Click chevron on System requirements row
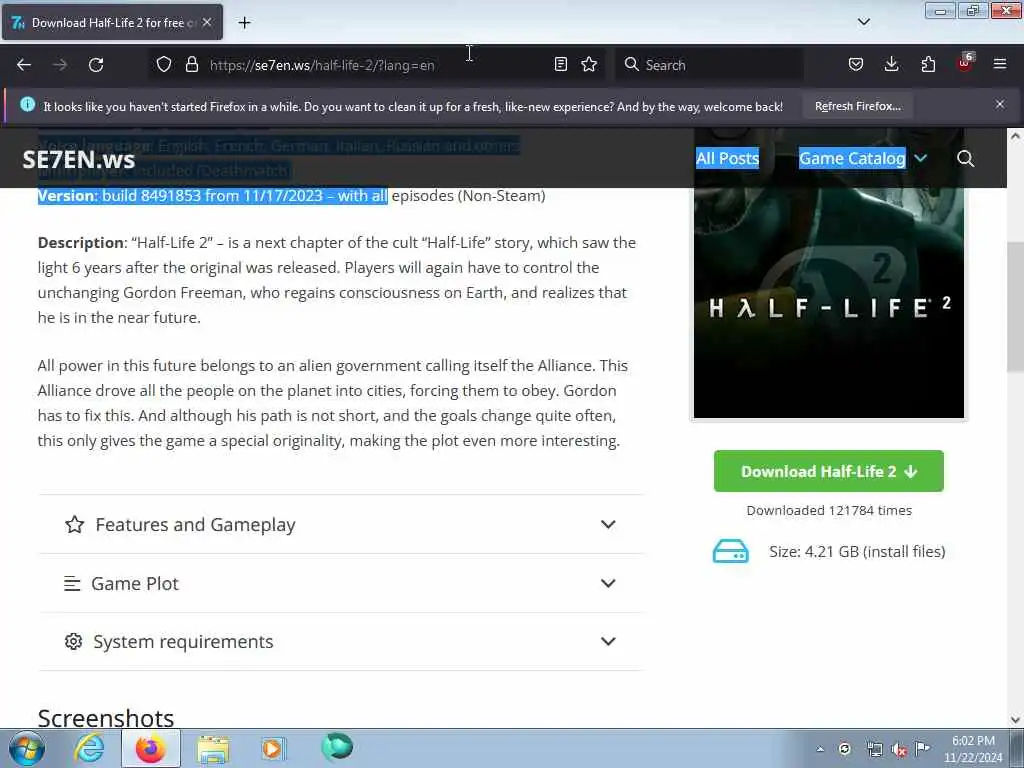Screen dimensions: 1024x768 pos(608,641)
